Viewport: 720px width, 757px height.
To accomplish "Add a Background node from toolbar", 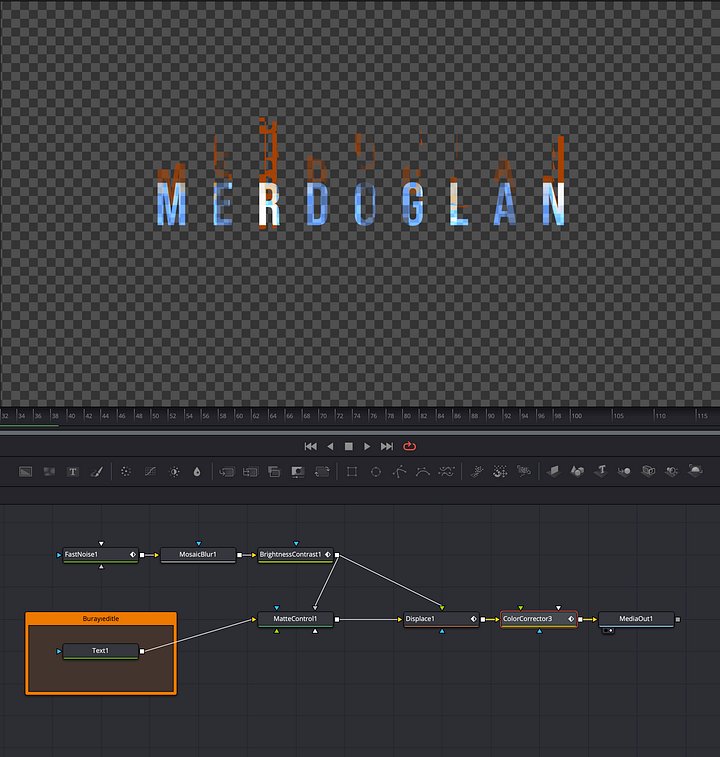I will coord(25,472).
